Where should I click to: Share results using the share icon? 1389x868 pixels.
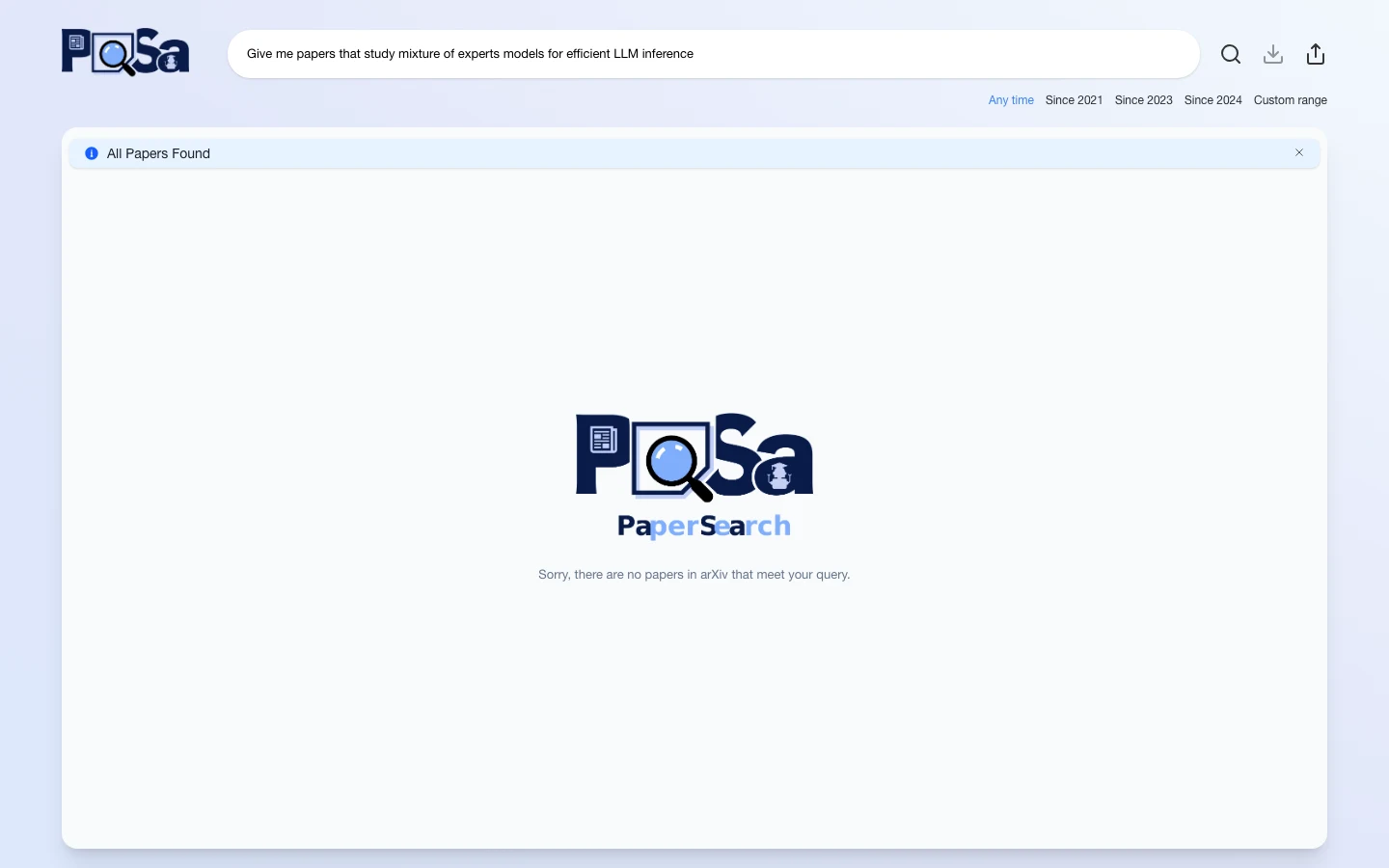tap(1316, 54)
